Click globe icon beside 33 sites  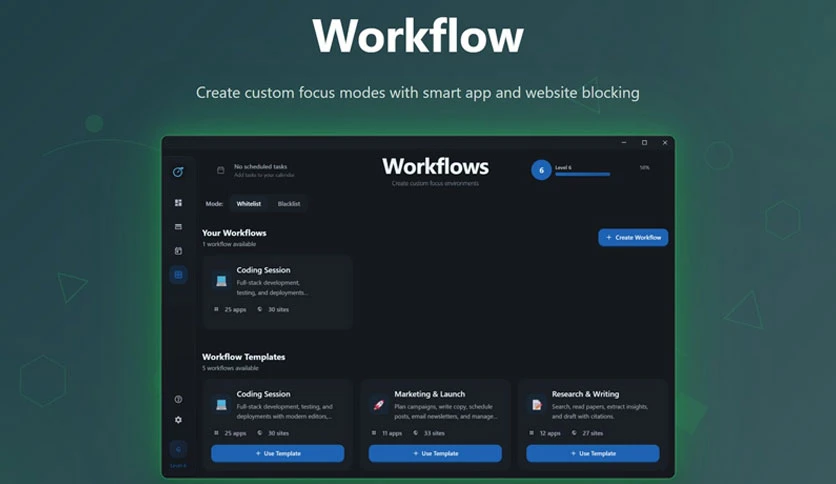[415, 433]
